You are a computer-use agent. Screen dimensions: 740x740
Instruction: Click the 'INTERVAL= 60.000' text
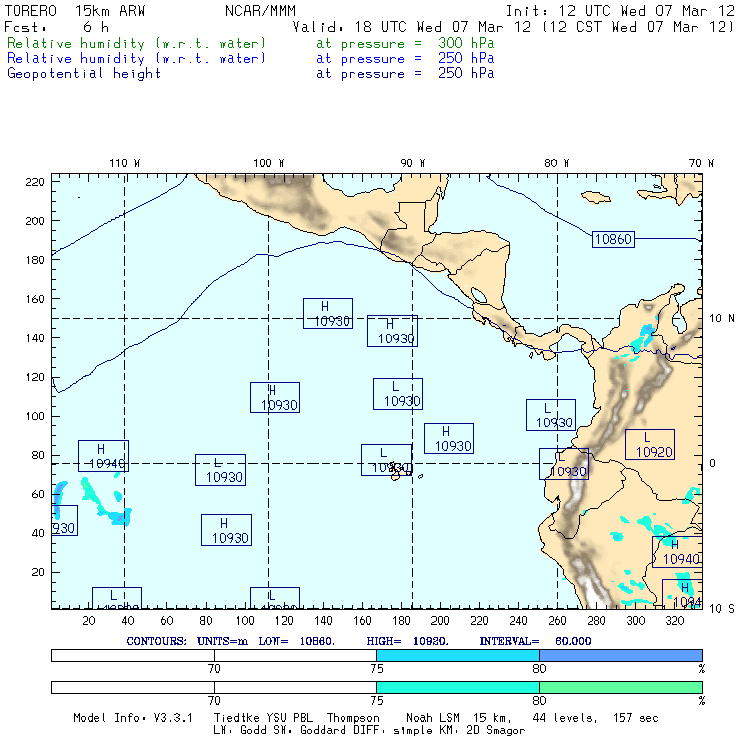pyautogui.click(x=535, y=641)
